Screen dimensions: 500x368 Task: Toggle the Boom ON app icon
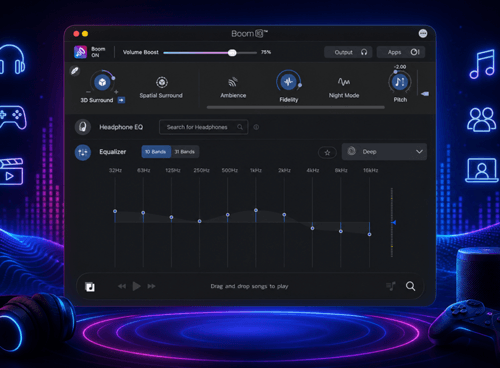[x=80, y=52]
